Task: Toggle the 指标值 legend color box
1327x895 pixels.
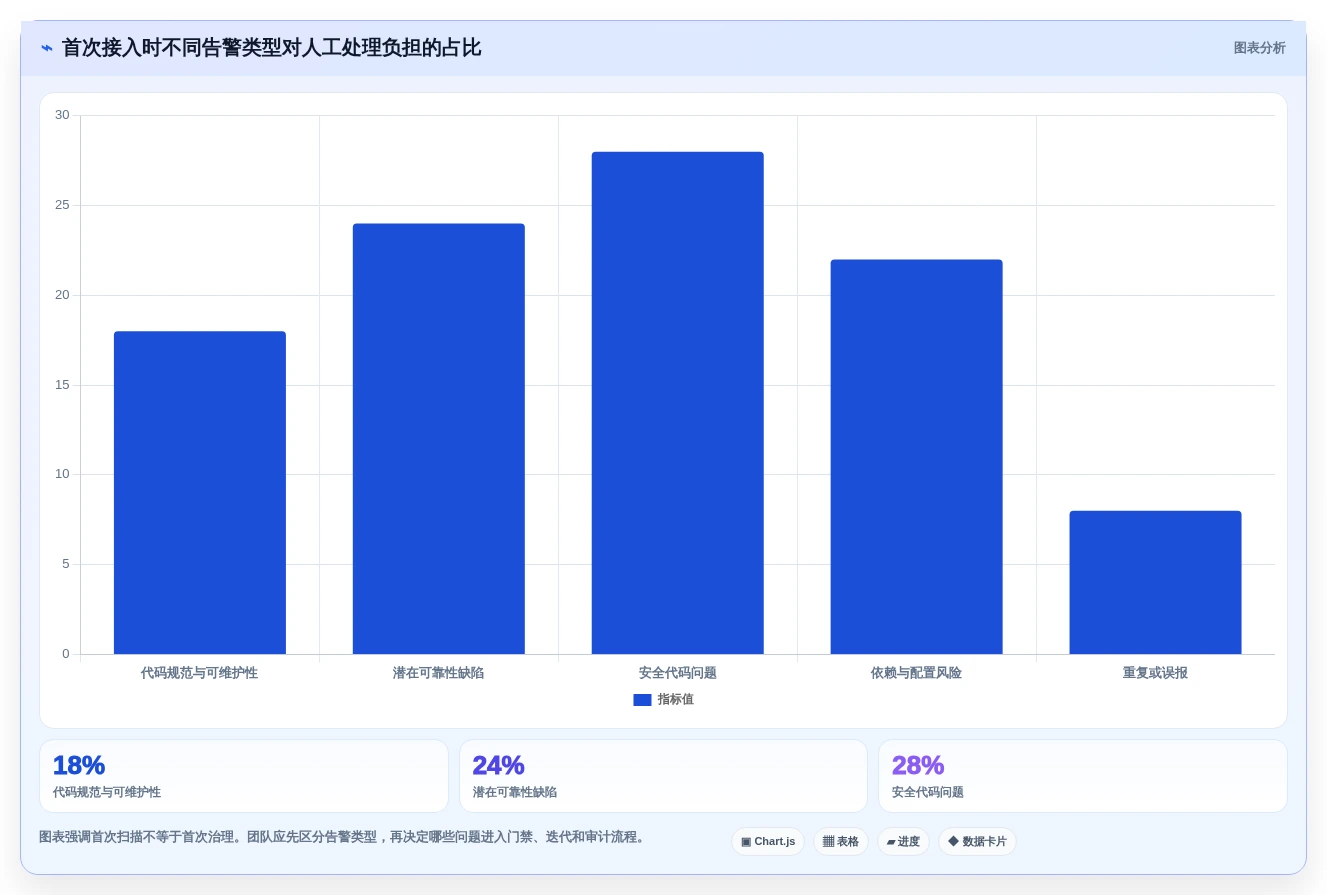Action: (x=642, y=700)
